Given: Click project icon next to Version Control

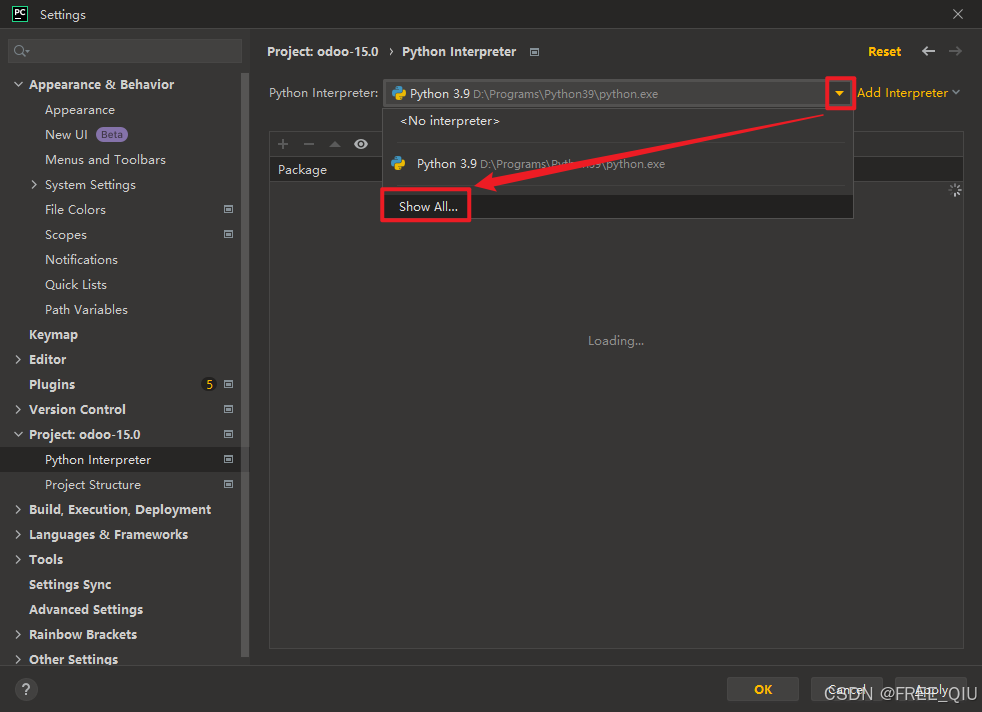Looking at the screenshot, I should pyautogui.click(x=229, y=409).
